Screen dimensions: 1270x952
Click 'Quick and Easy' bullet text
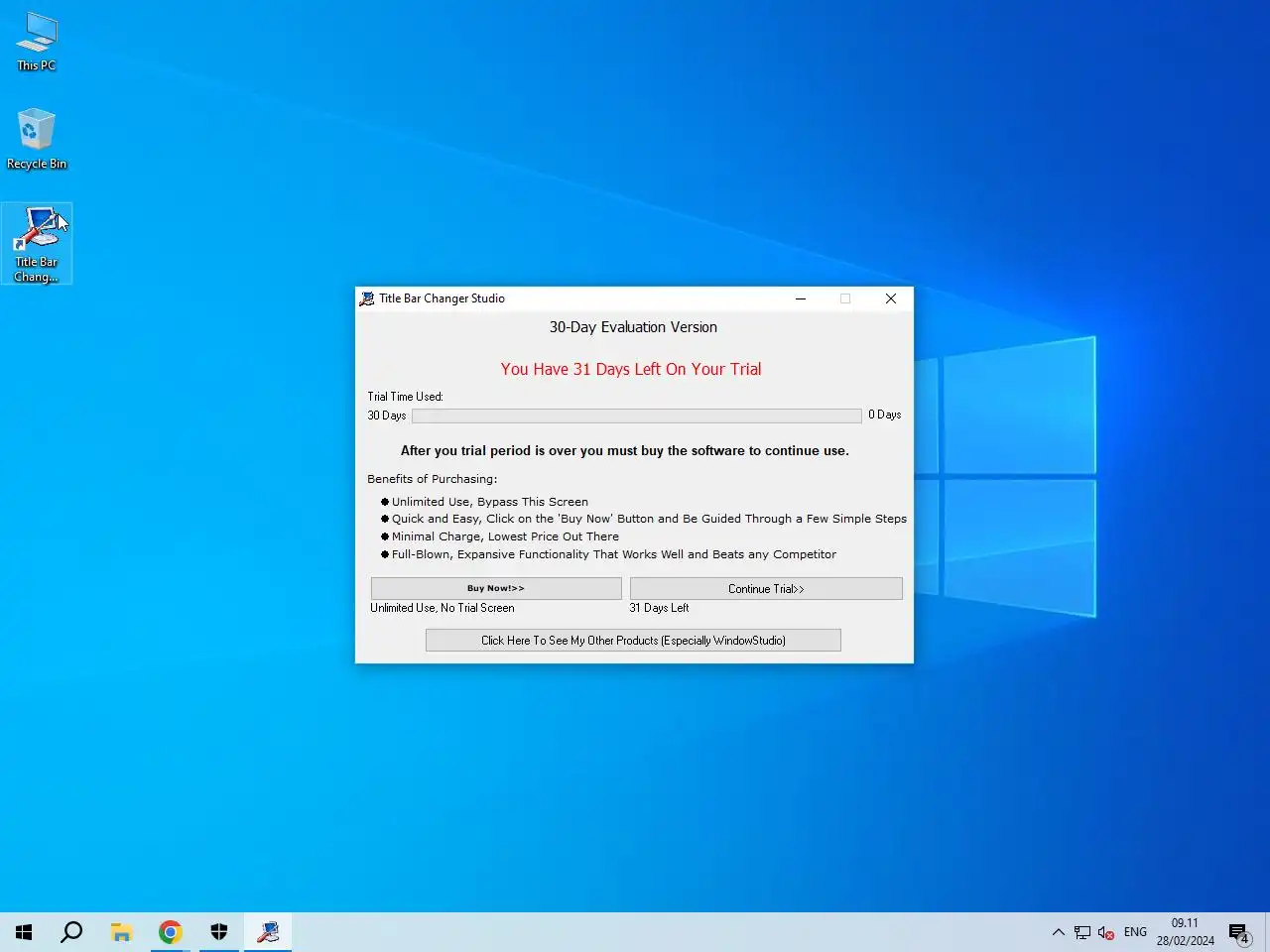(649, 519)
